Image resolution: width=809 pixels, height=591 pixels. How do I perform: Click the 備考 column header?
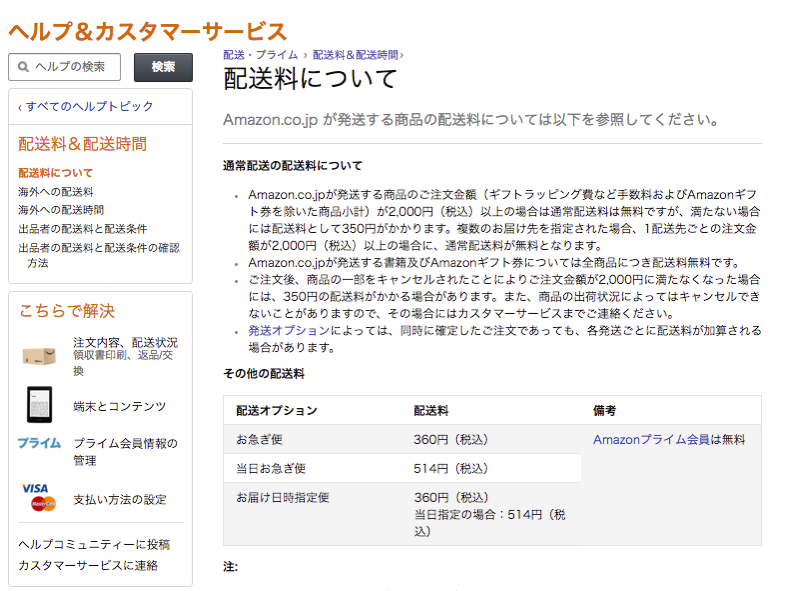(604, 410)
